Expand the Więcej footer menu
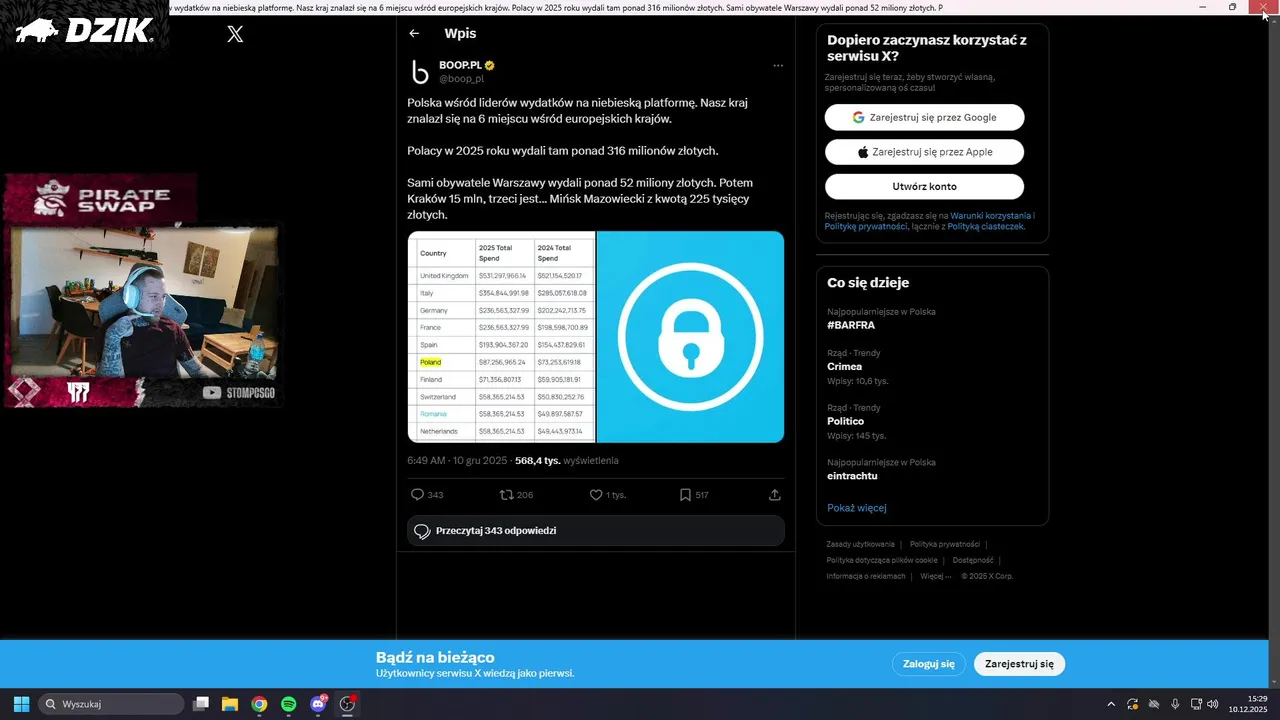Viewport: 1280px width, 720px height. pos(935,576)
